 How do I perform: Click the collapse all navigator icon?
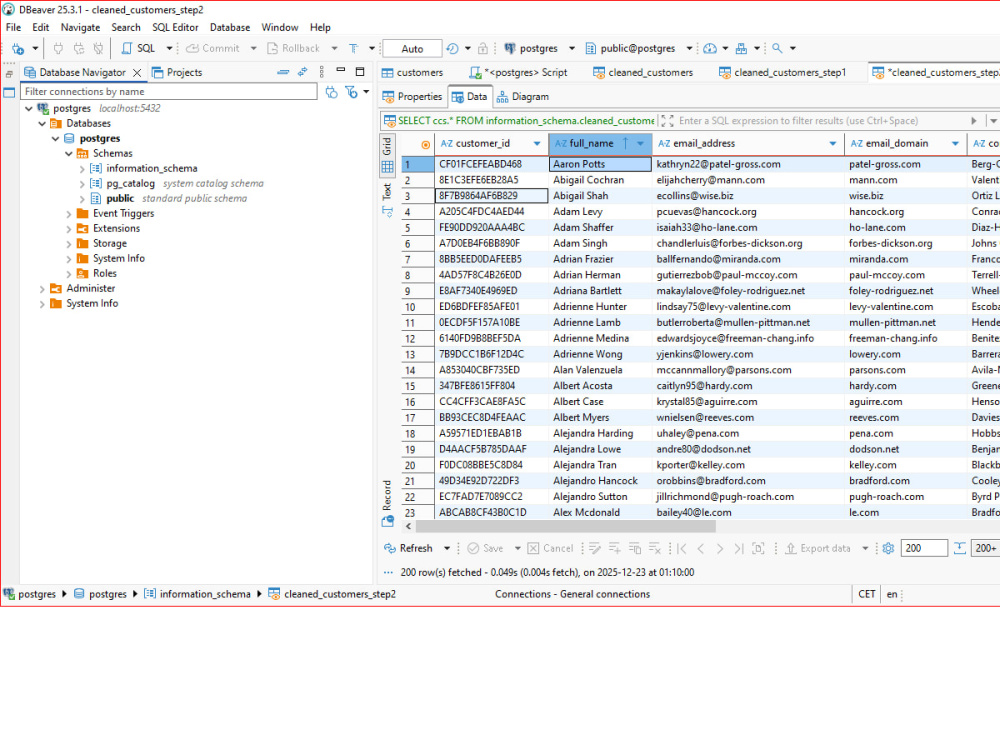click(283, 72)
